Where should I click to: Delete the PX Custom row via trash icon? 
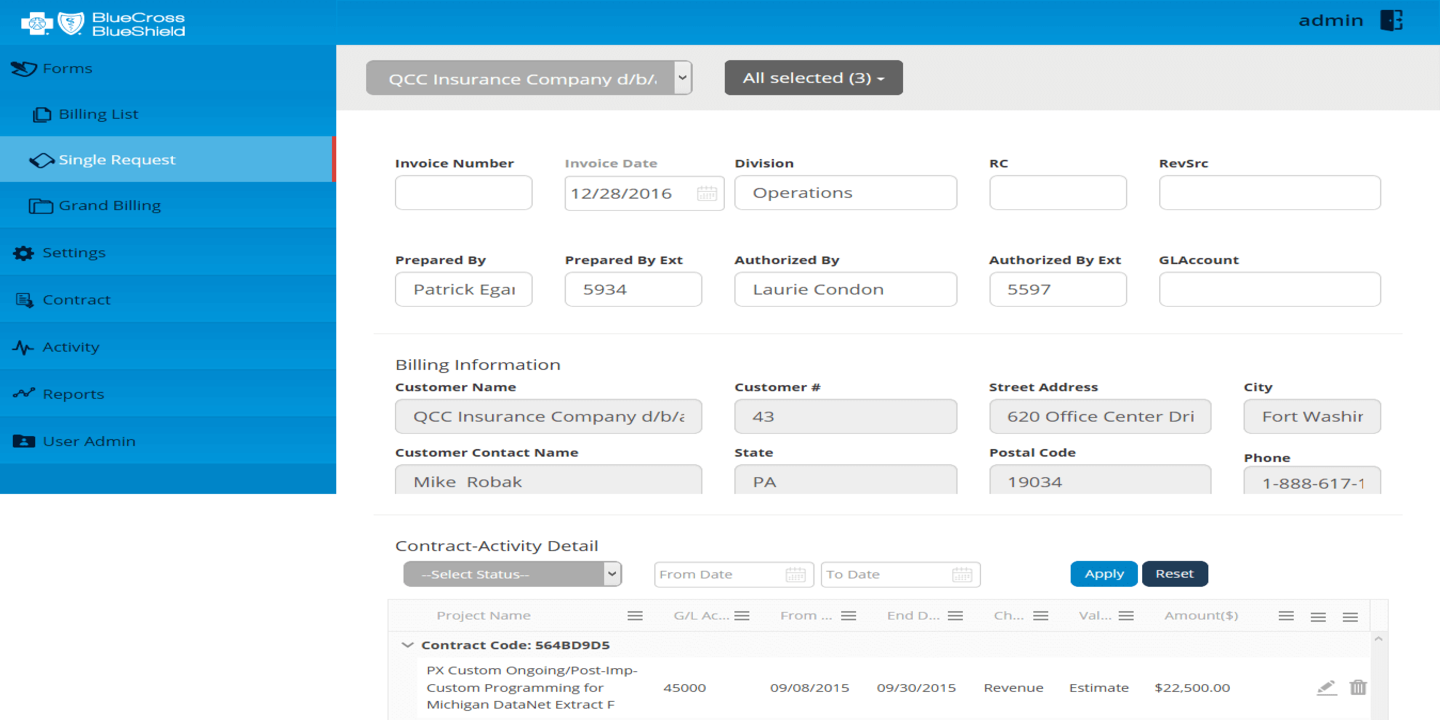(1358, 687)
